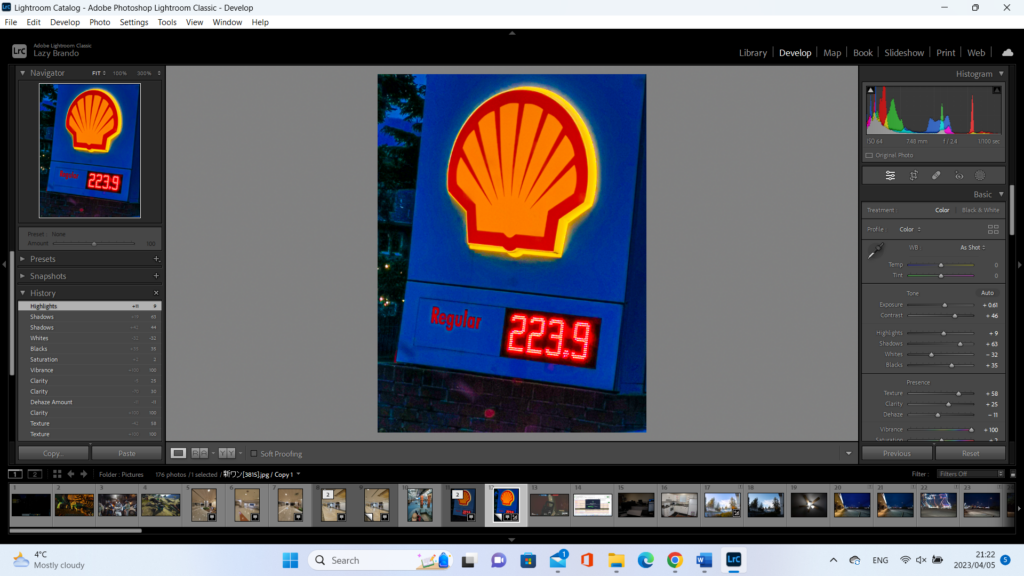Open the Photo menu

tap(100, 22)
